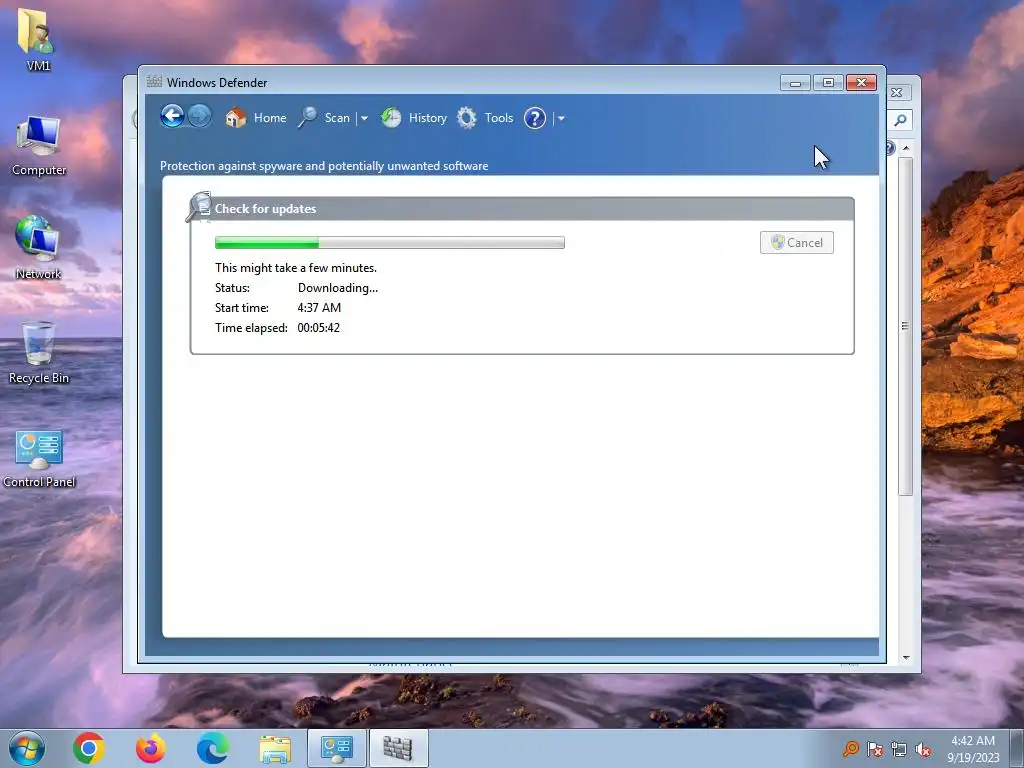Screen dimensions: 1024x768
Task: Click the Scan magnifier icon
Action: (308, 118)
